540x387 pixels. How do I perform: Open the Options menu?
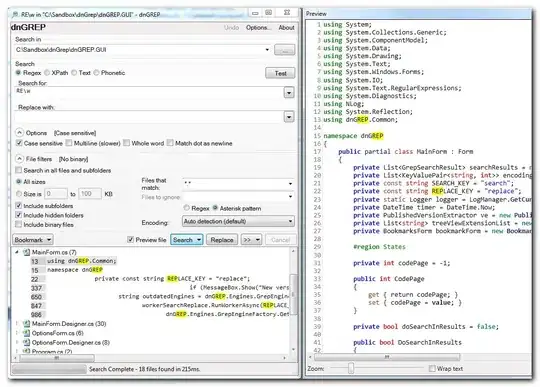258,28
